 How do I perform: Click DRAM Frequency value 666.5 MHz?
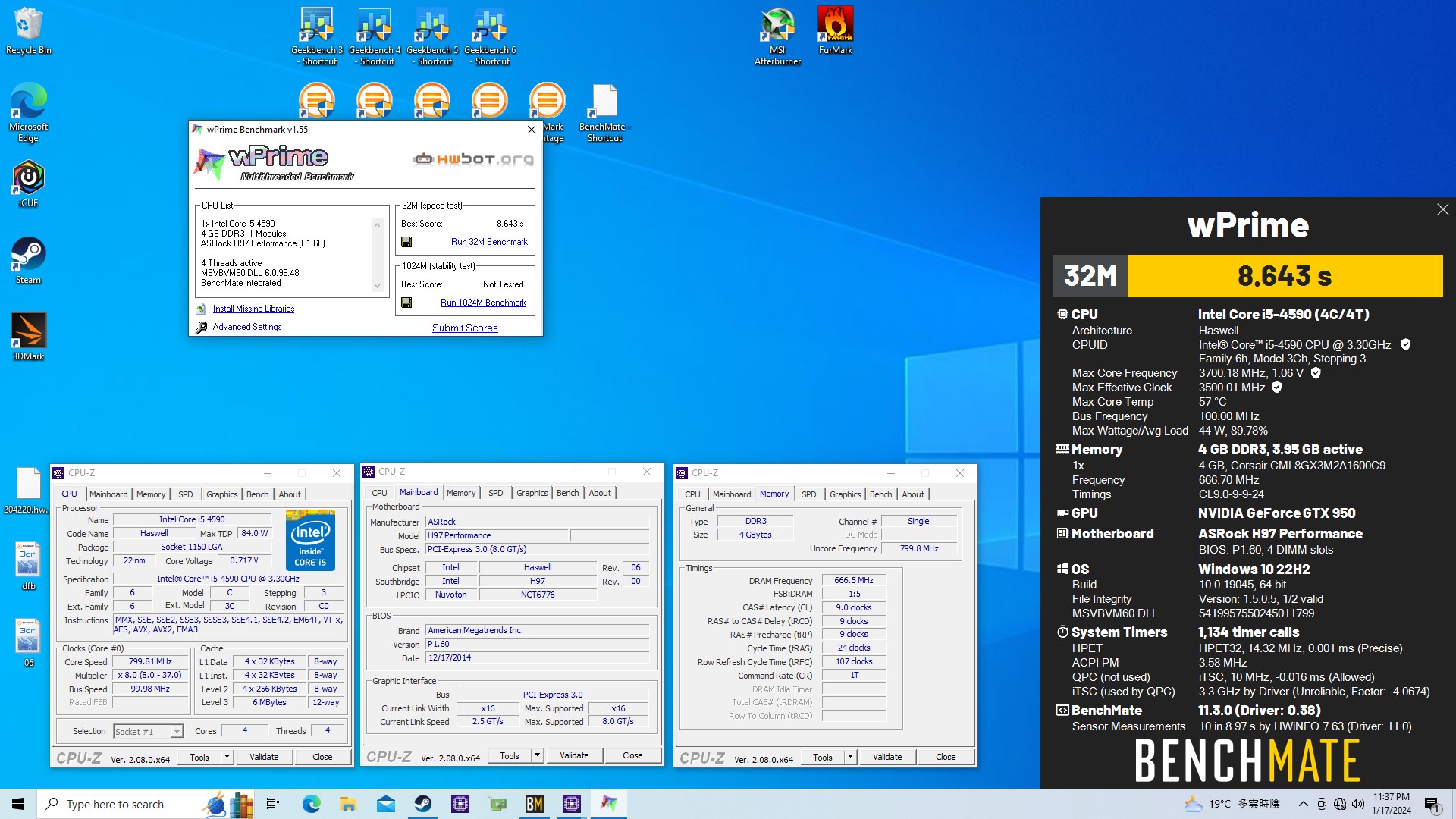(854, 580)
